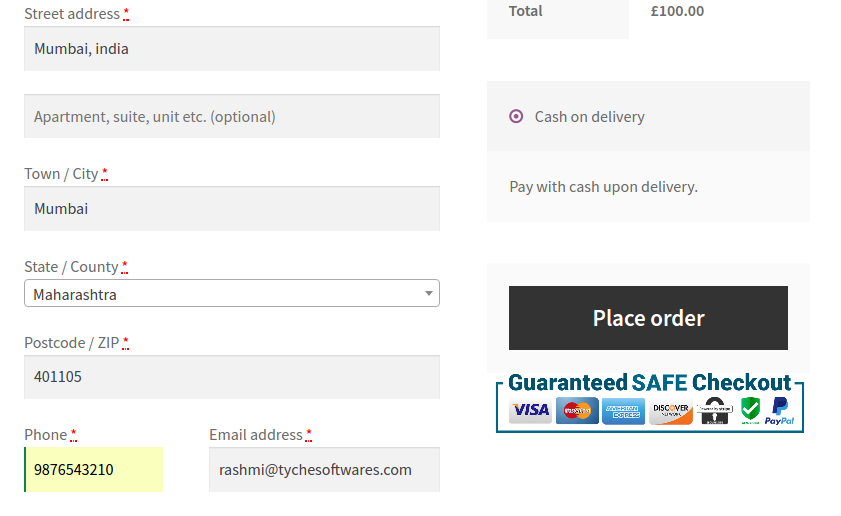Image resolution: width=841 pixels, height=516 pixels.
Task: Click the Phone number input field
Action: click(93, 470)
